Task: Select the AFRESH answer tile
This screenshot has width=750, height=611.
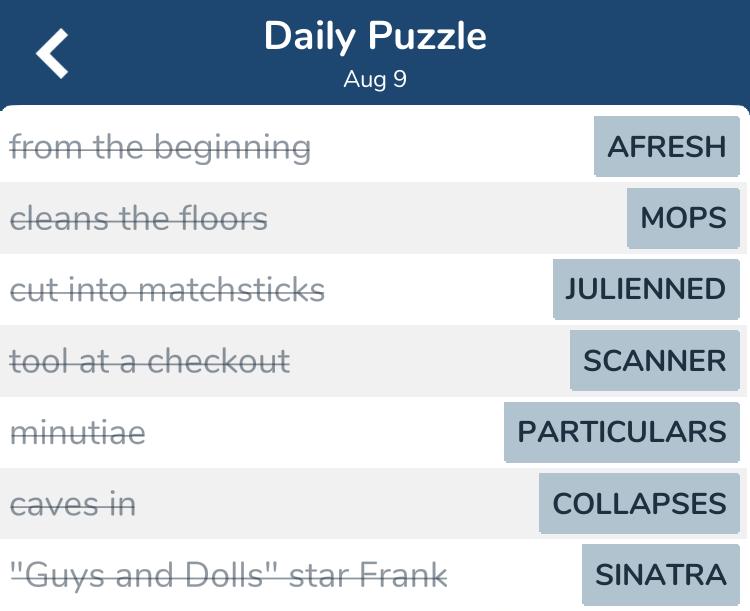Action: 667,146
